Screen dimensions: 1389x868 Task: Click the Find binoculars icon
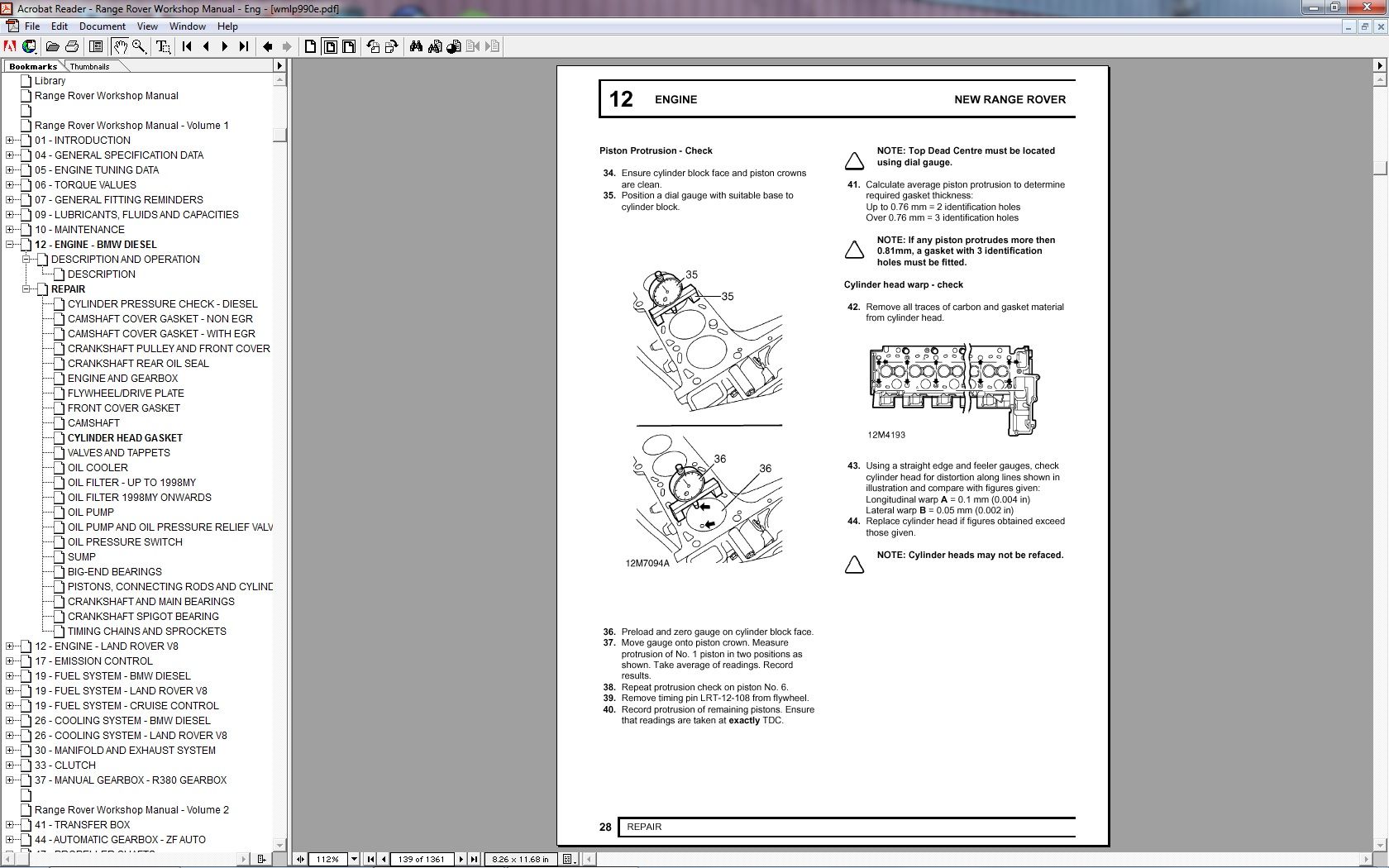[416, 46]
